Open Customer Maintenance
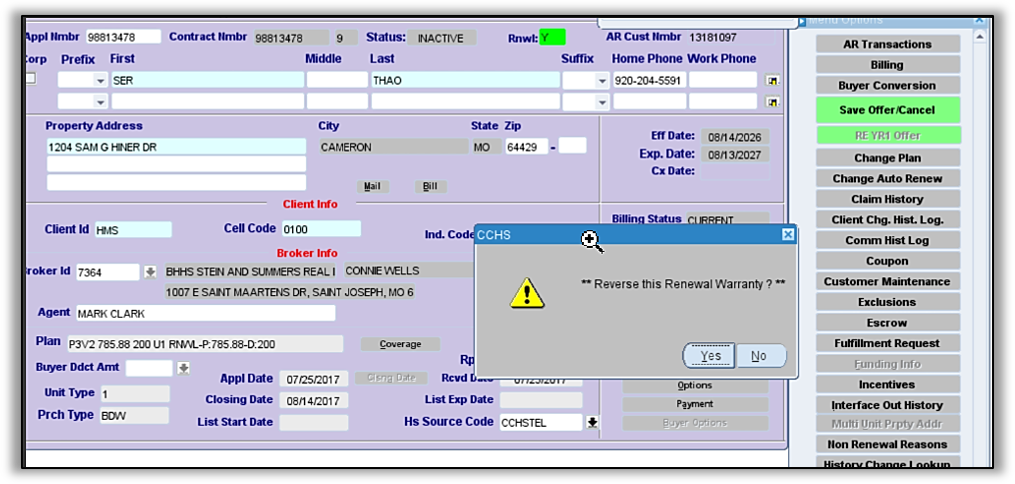 point(887,281)
